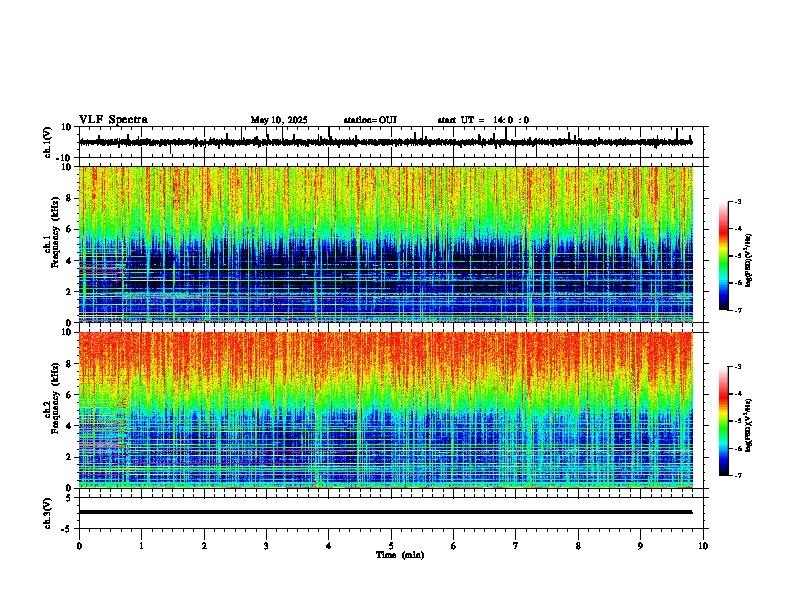Click the "2" kHz tick on ch.2 frequency axis
Image resolution: width=792 pixels, height=612 pixels.
click(69, 457)
